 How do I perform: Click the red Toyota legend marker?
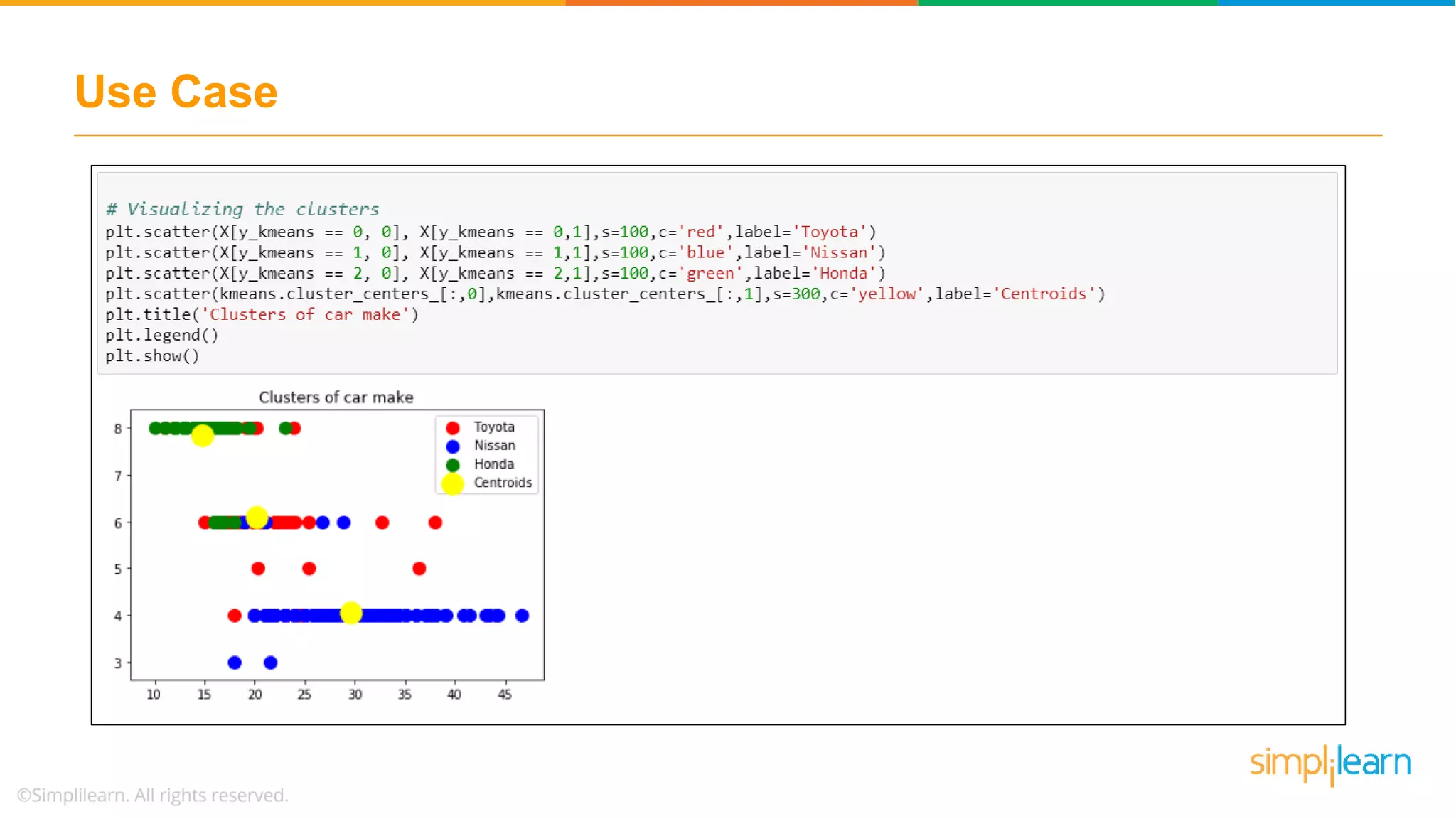pos(453,428)
